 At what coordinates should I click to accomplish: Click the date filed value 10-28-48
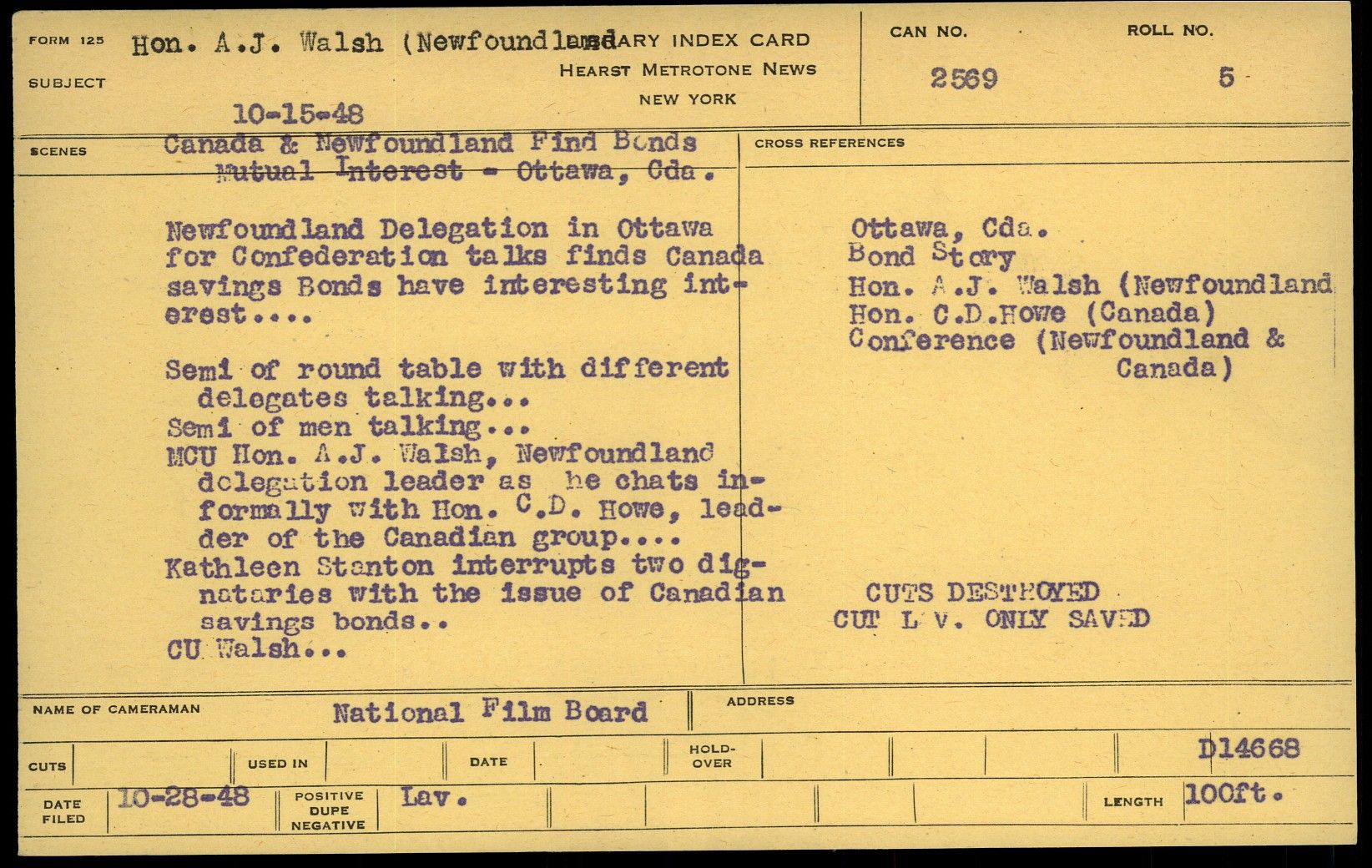point(184,798)
